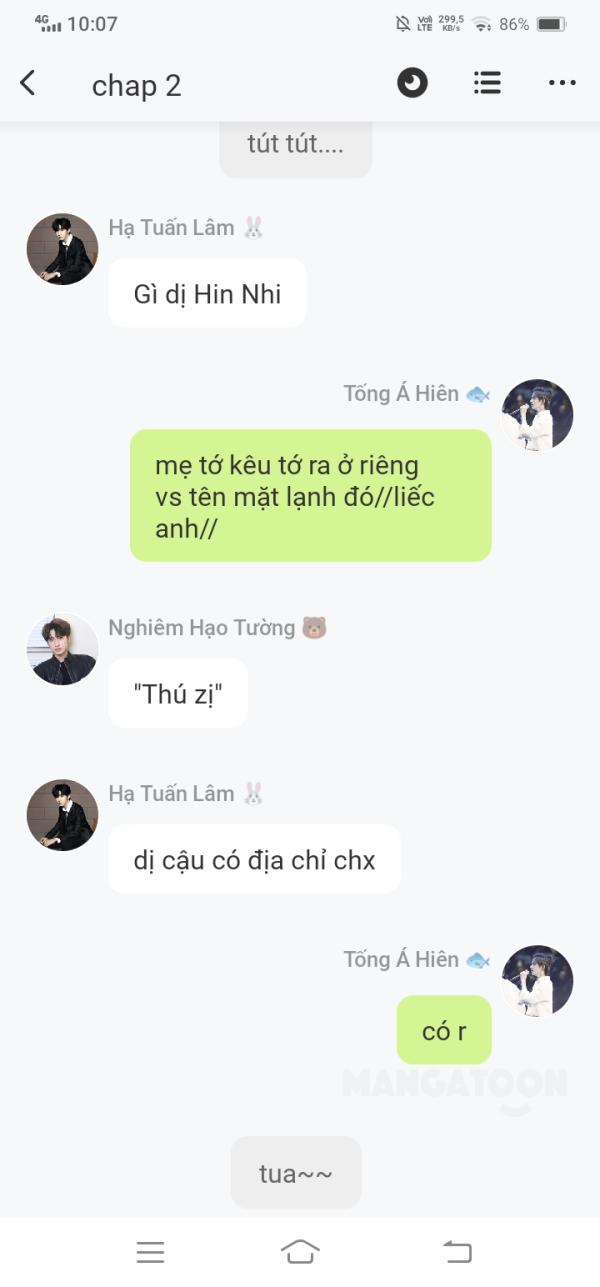Tap the battery icon in status bar
This screenshot has height=1287, width=600.
(552, 24)
